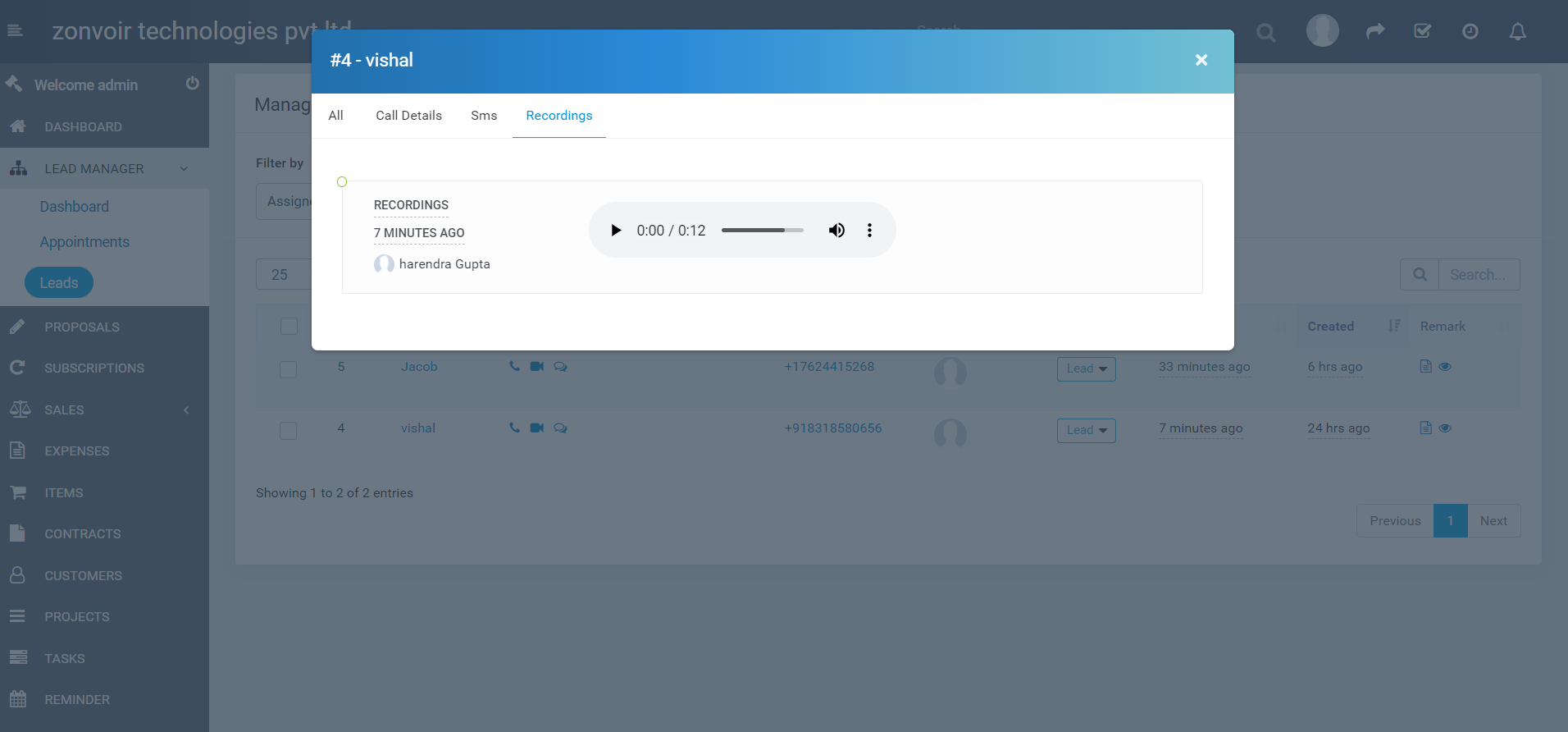Toggle the sidebar hamburger menu
The width and height of the screenshot is (1568, 732).
pos(15,31)
